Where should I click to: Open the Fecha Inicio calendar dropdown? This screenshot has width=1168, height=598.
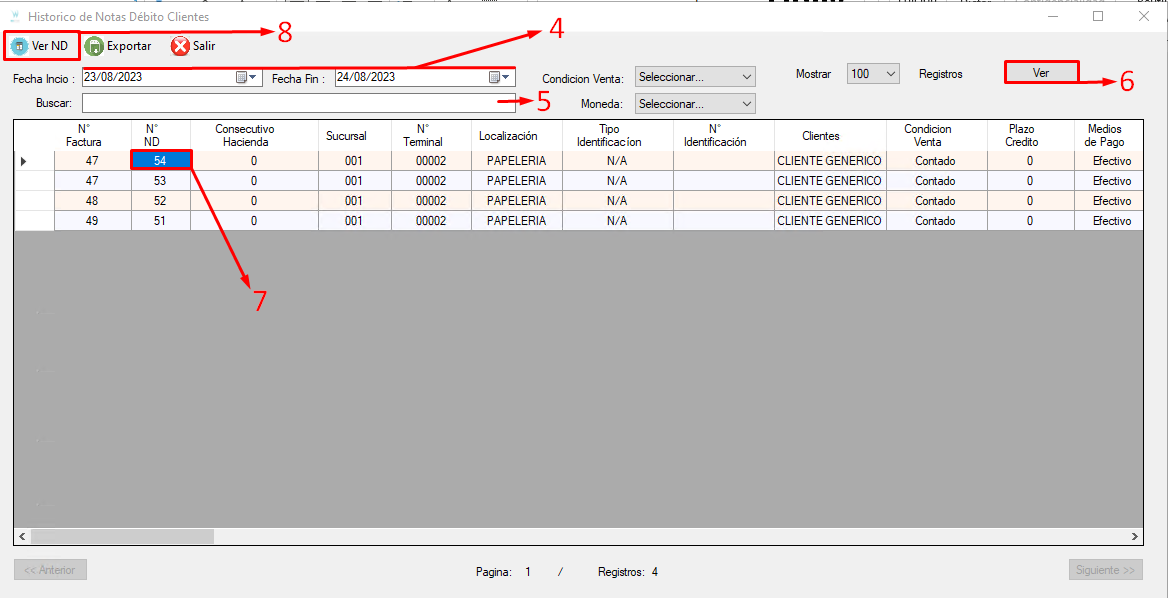click(x=247, y=77)
